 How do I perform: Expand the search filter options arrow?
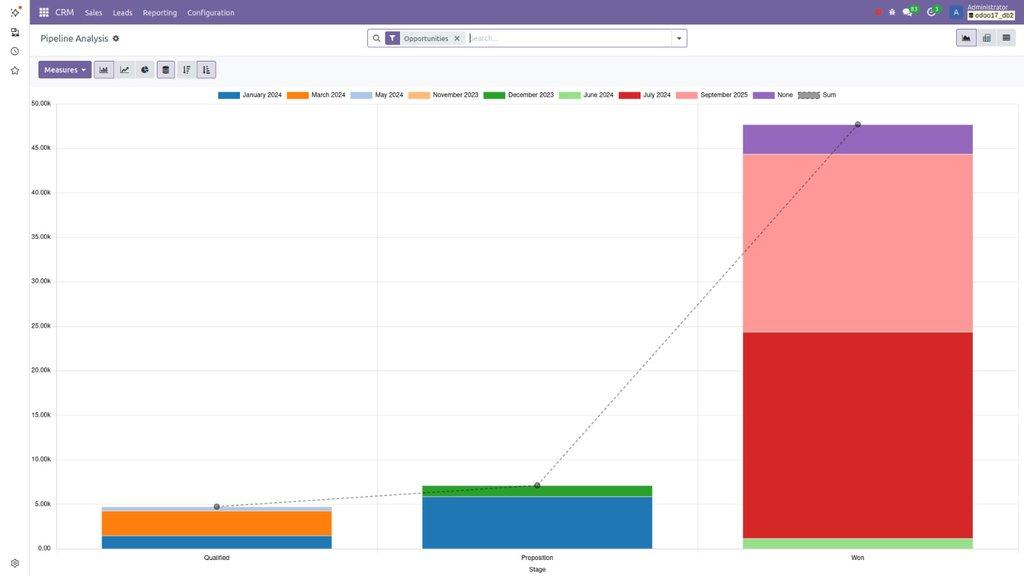pos(678,37)
